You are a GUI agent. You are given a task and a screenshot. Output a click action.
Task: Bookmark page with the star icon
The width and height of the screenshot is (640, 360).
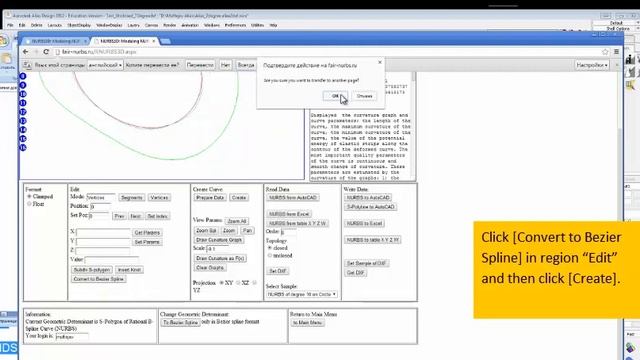coord(605,52)
